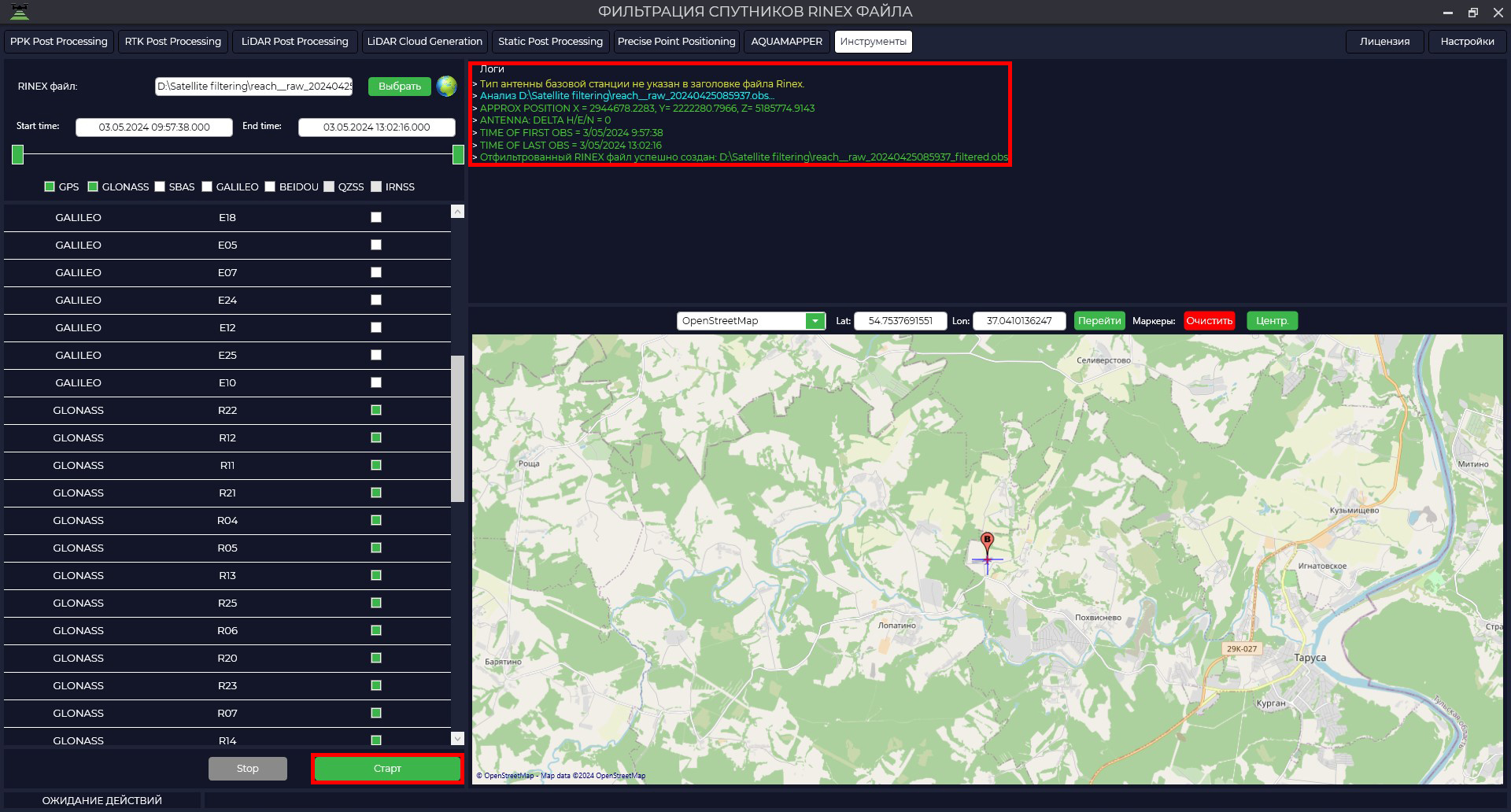Screen dimensions: 1511x812
Task: Click the Stop button
Action: click(248, 769)
